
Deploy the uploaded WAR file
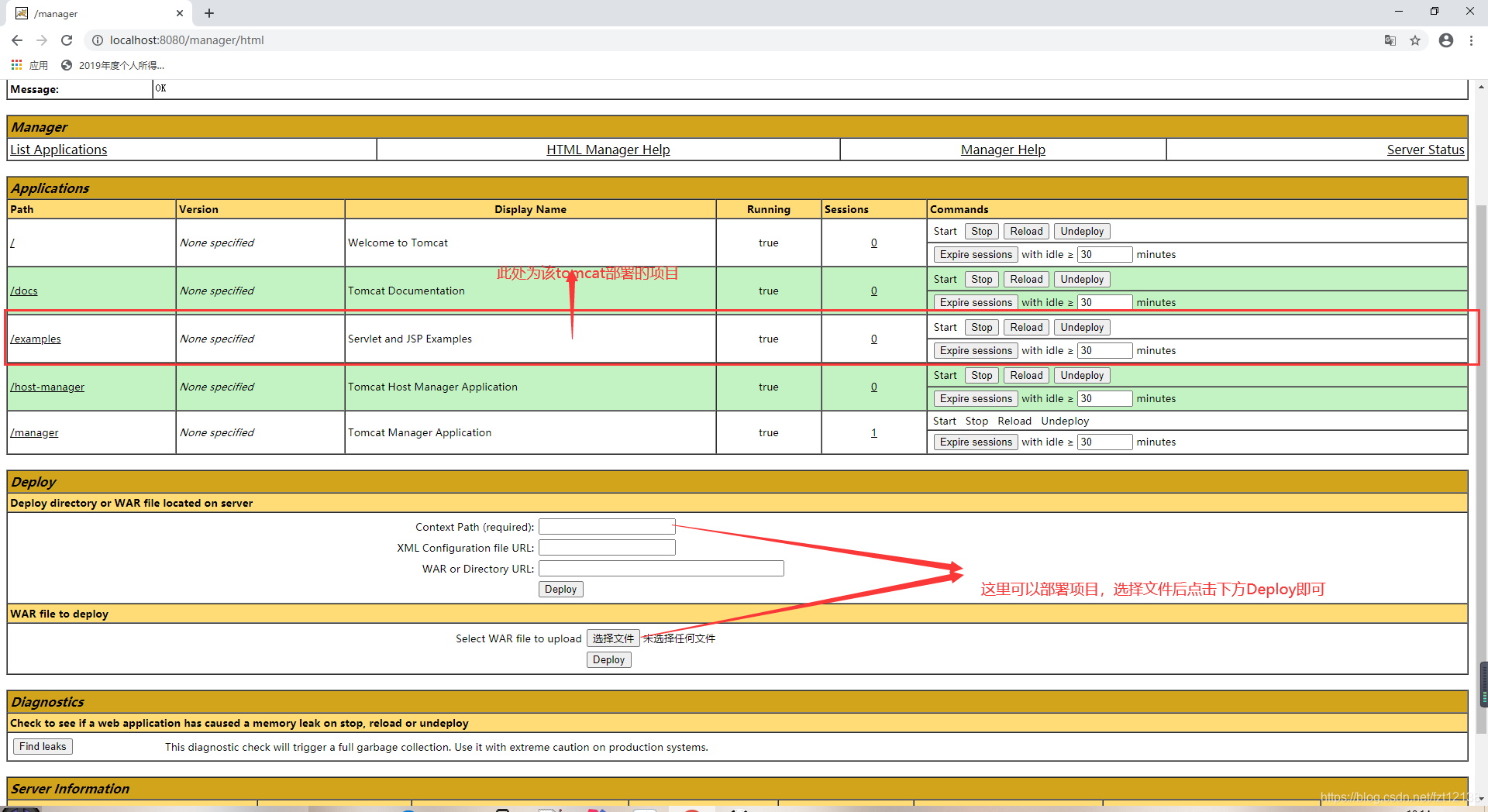pyautogui.click(x=608, y=660)
